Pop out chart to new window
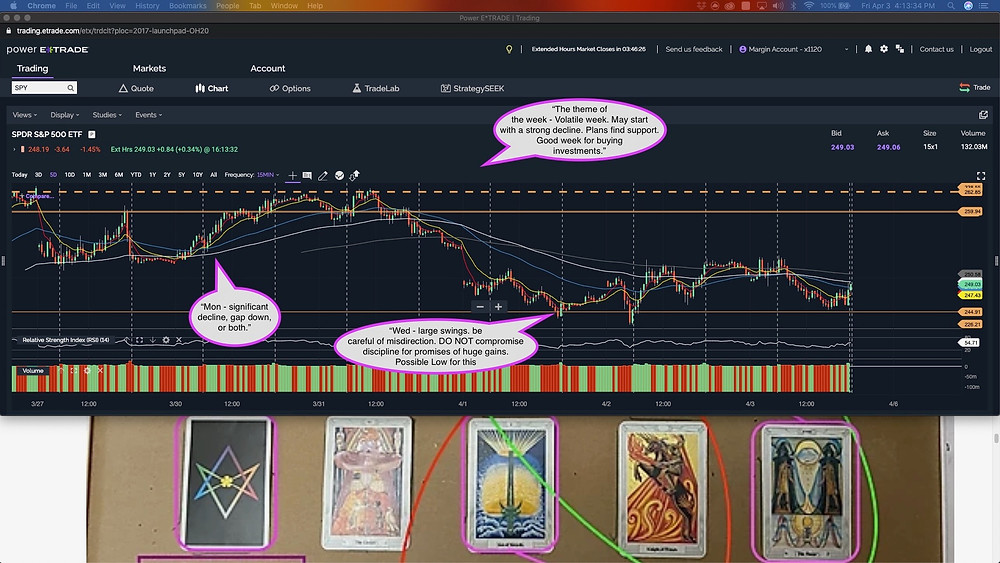This screenshot has height=563, width=1000. tap(983, 115)
